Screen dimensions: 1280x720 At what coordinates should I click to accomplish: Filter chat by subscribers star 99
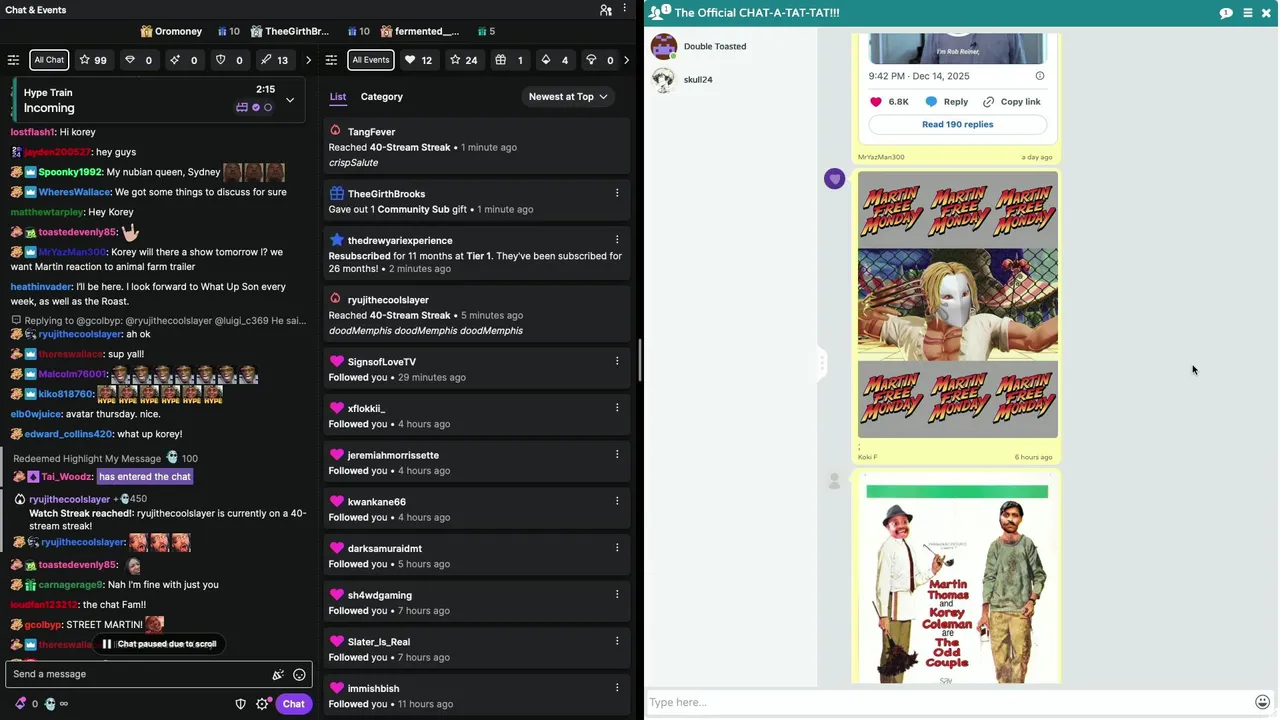pos(93,60)
